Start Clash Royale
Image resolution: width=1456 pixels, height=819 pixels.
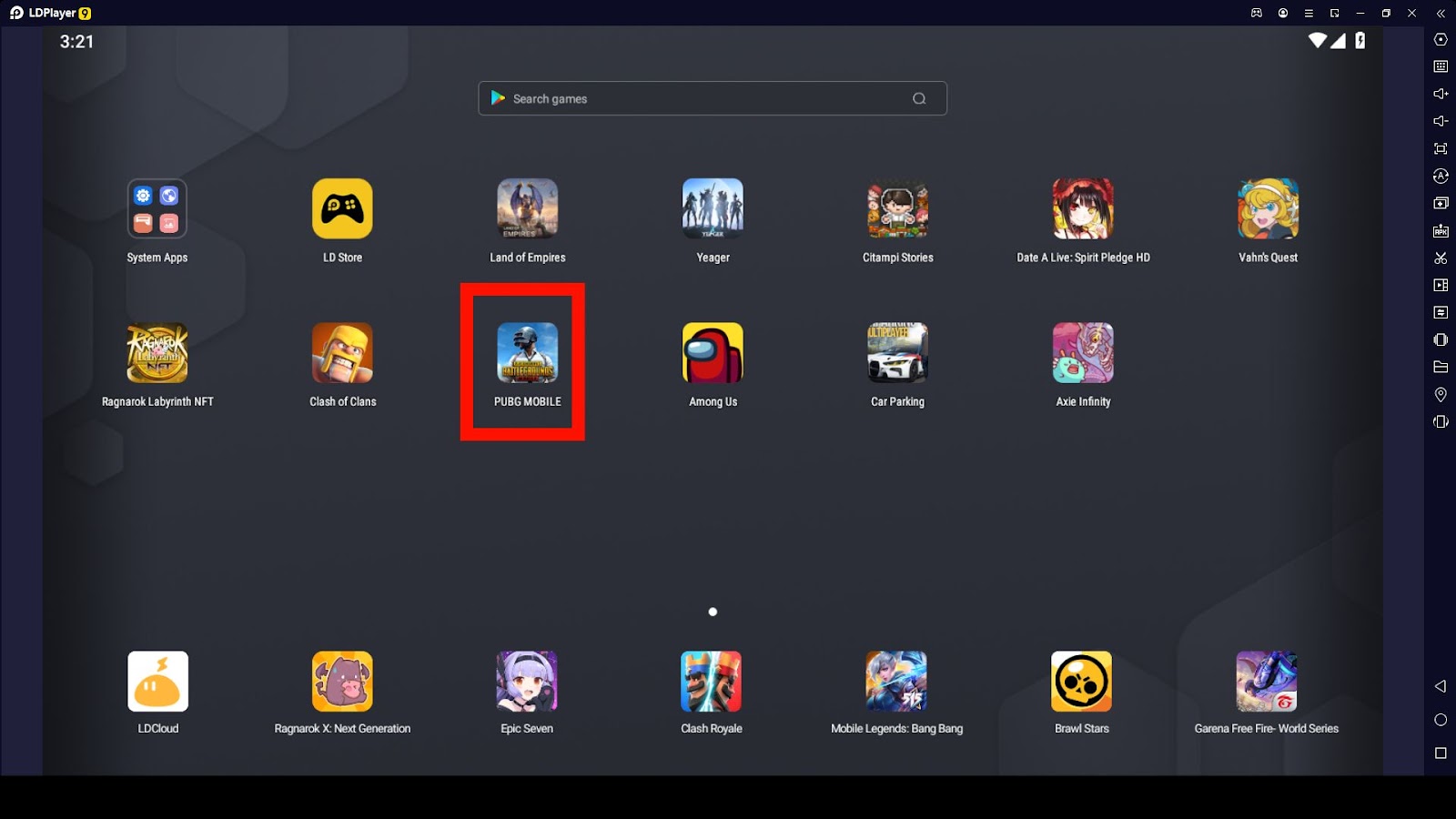pyautogui.click(x=712, y=682)
